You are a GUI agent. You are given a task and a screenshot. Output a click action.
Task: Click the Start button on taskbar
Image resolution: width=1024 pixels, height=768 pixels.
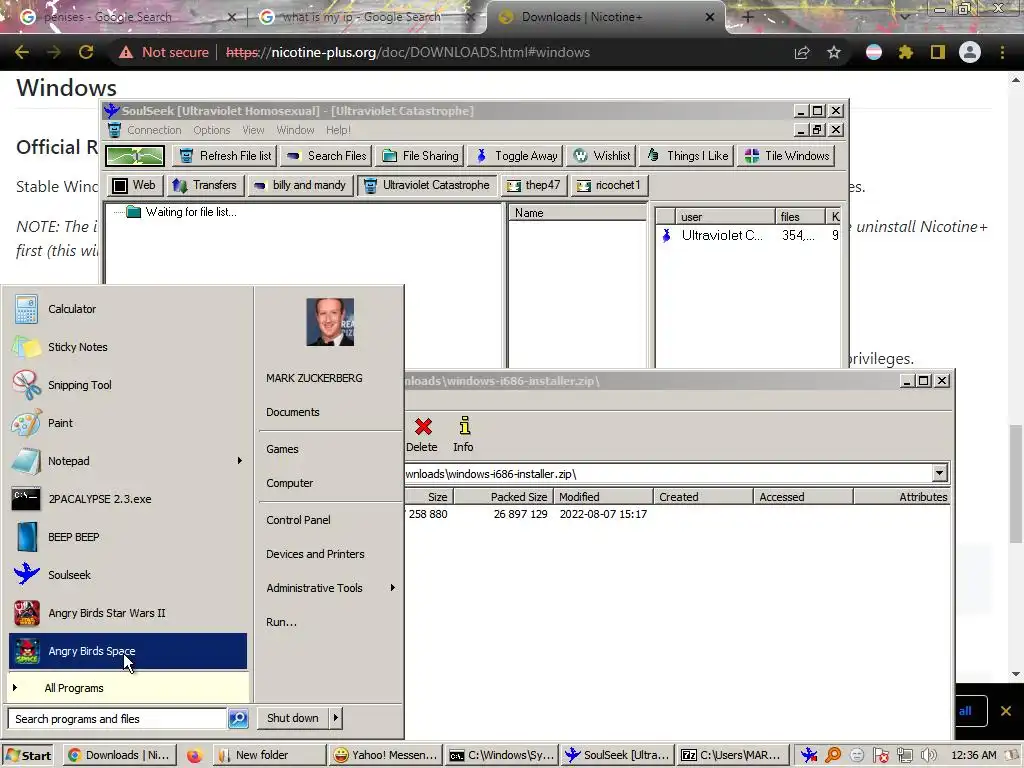[x=30, y=756]
